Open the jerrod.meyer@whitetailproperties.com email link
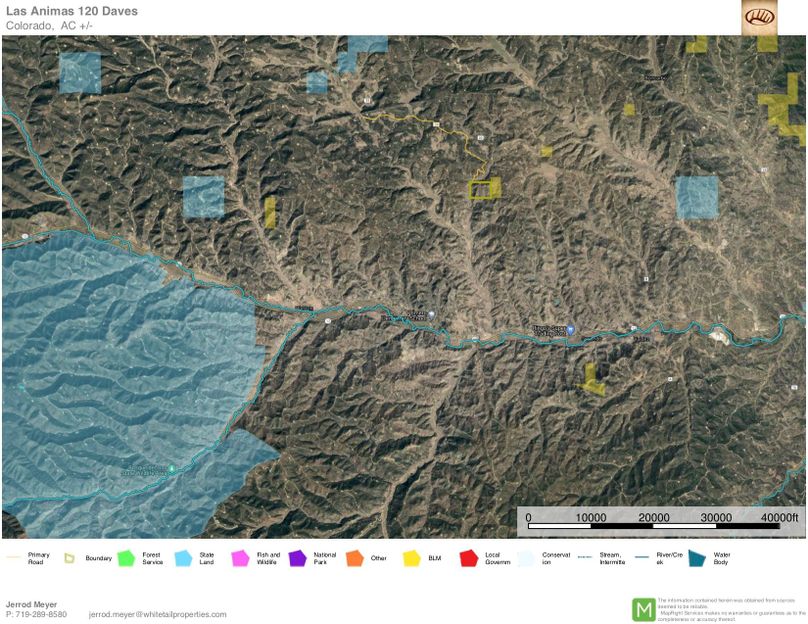The image size is (808, 624). click(x=157, y=614)
